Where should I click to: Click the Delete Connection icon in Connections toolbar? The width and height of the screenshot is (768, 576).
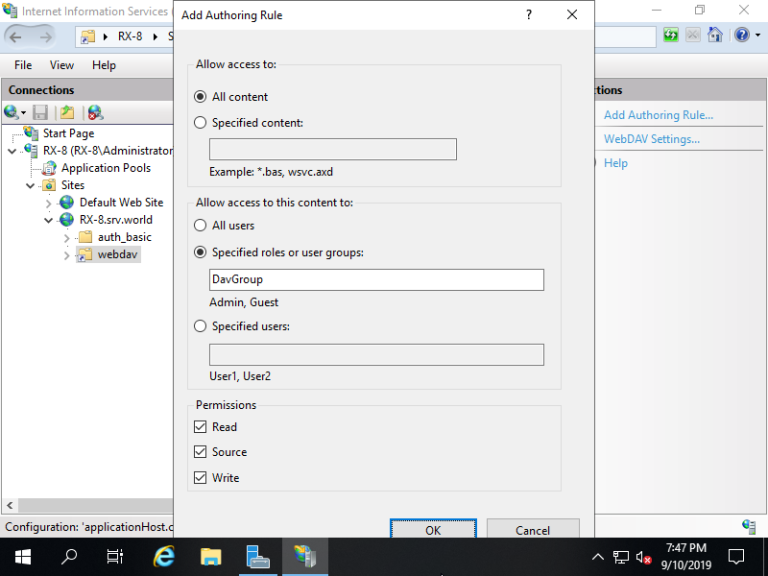click(x=95, y=113)
